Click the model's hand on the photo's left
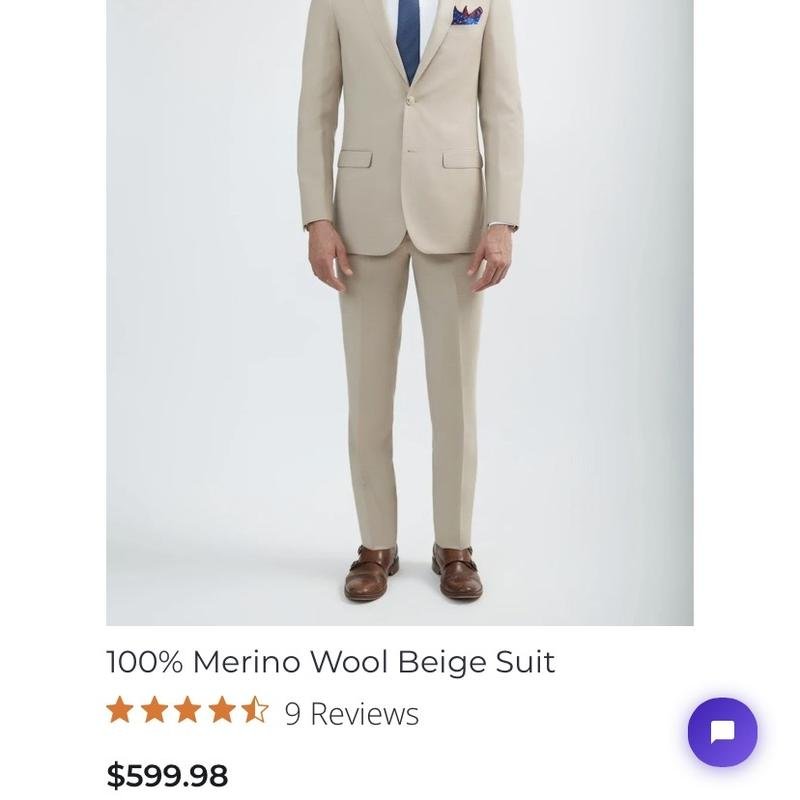The image size is (800, 800). 328,255
